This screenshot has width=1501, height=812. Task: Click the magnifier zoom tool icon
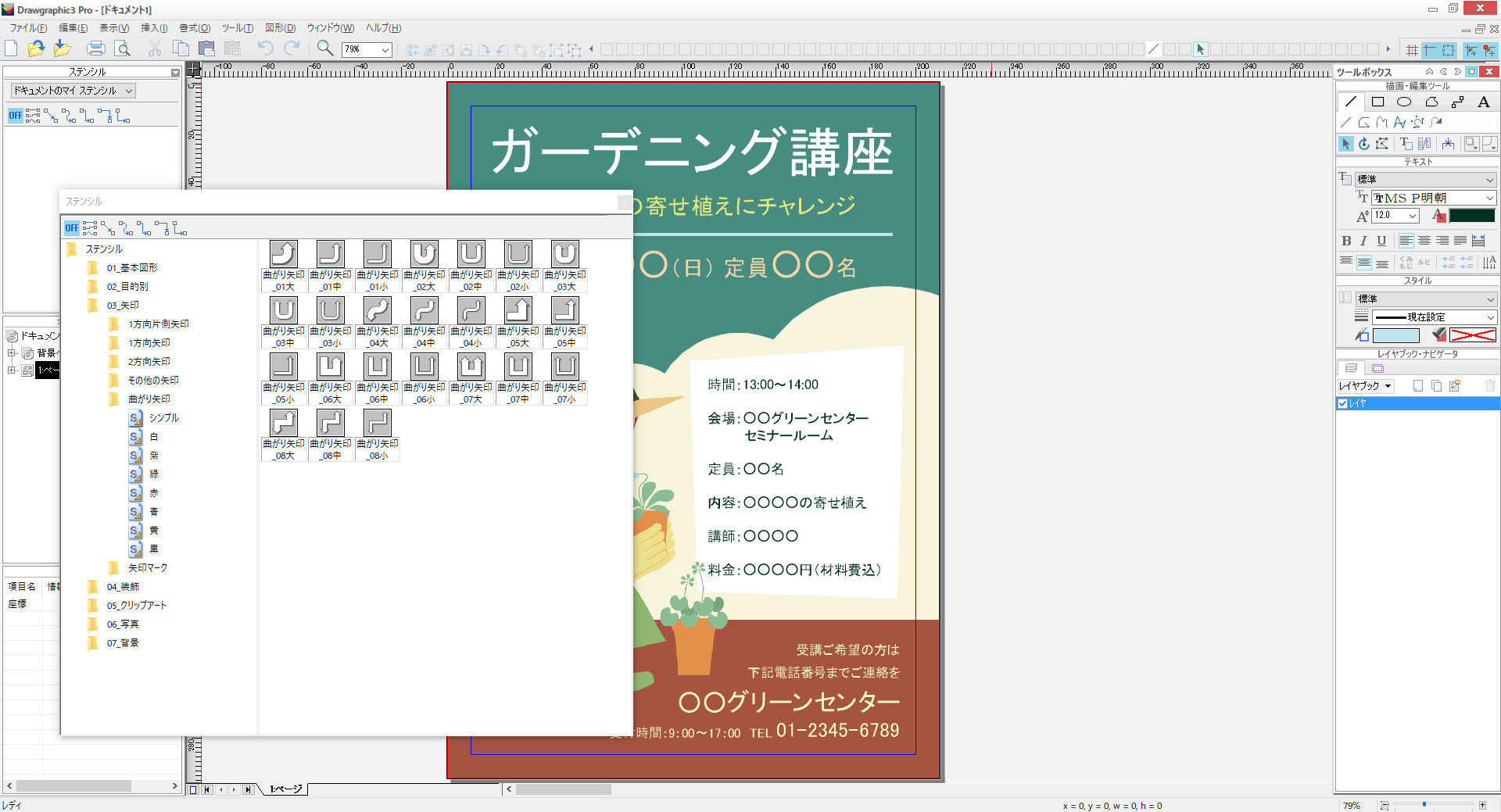tap(325, 48)
